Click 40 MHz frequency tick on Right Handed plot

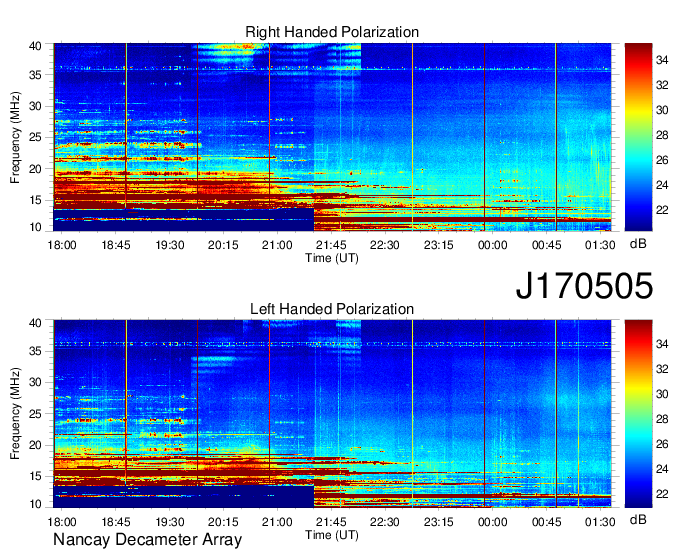[x=35, y=46]
